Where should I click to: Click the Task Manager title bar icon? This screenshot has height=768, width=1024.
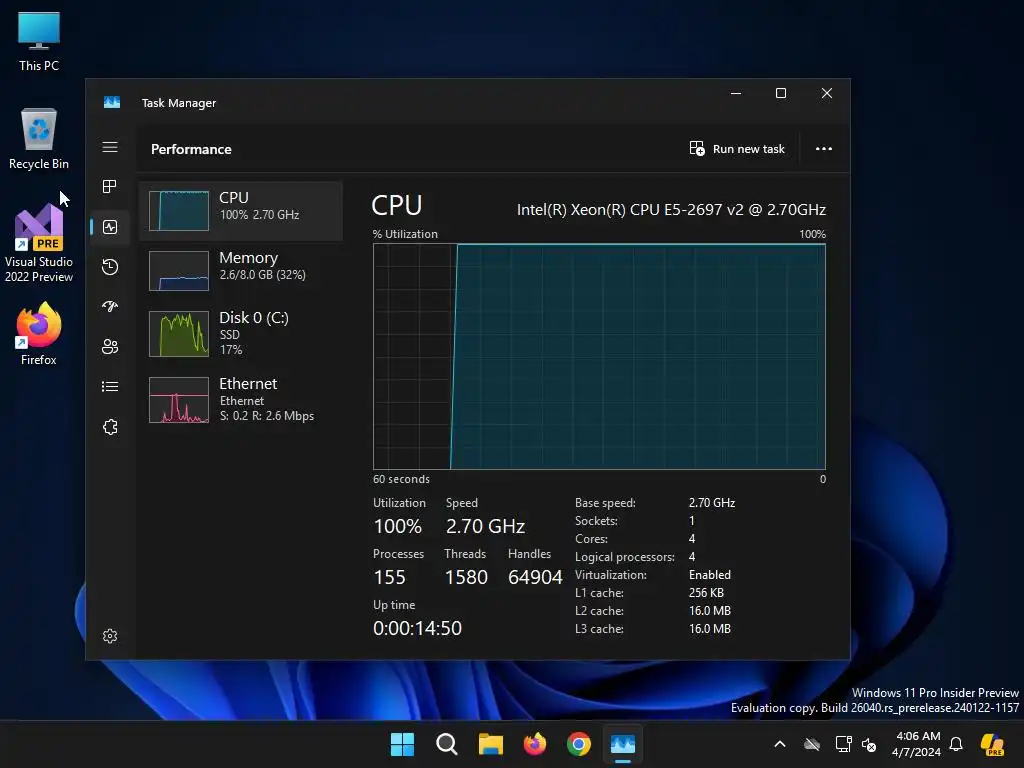tap(112, 103)
